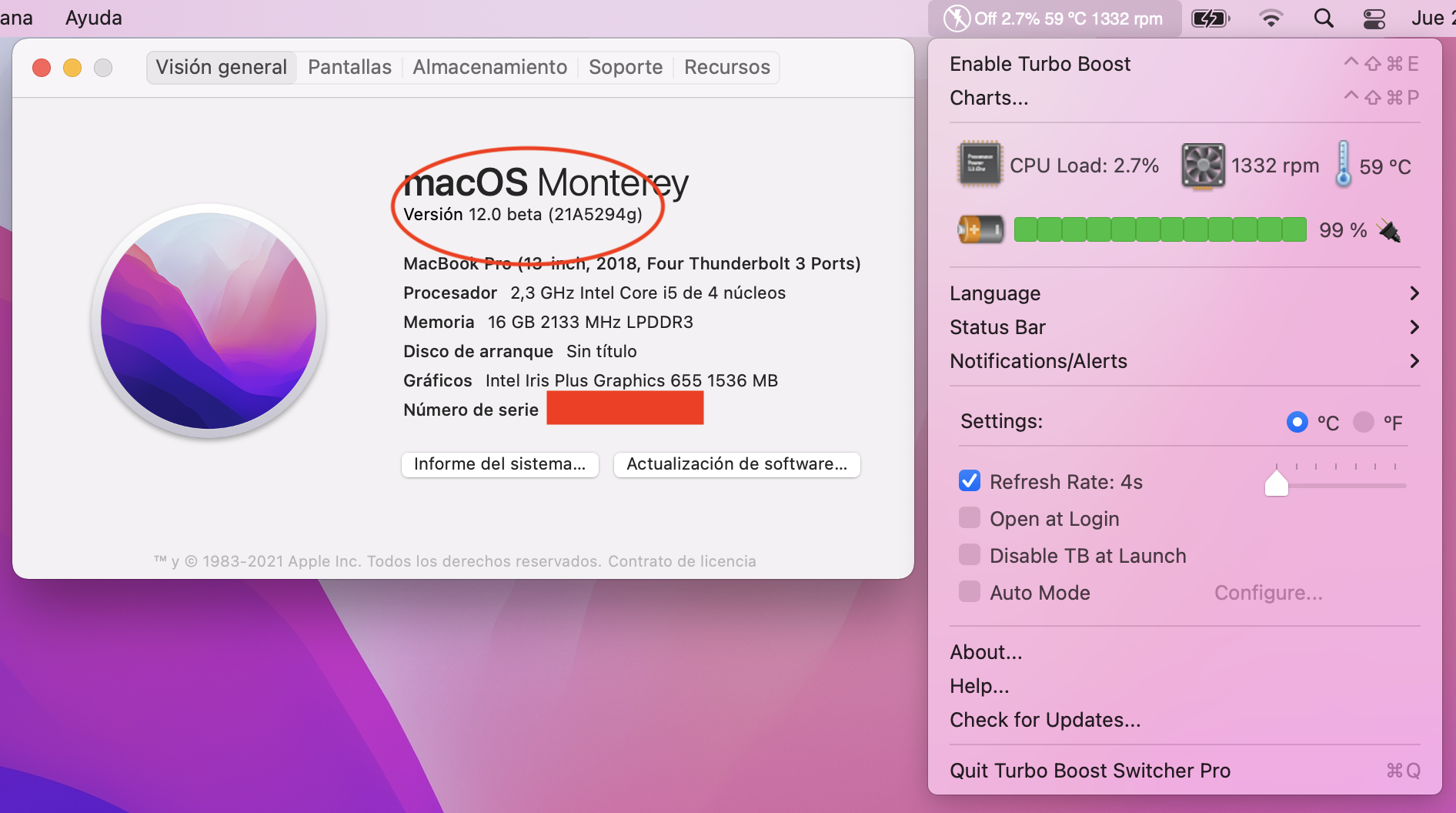
Task: Switch to the Visión general tab
Action: tap(222, 68)
